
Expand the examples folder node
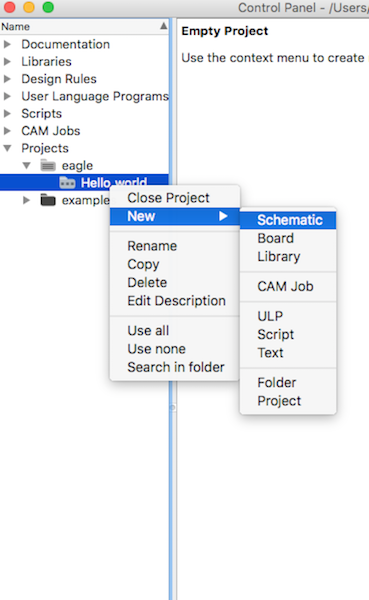pyautogui.click(x=26, y=200)
